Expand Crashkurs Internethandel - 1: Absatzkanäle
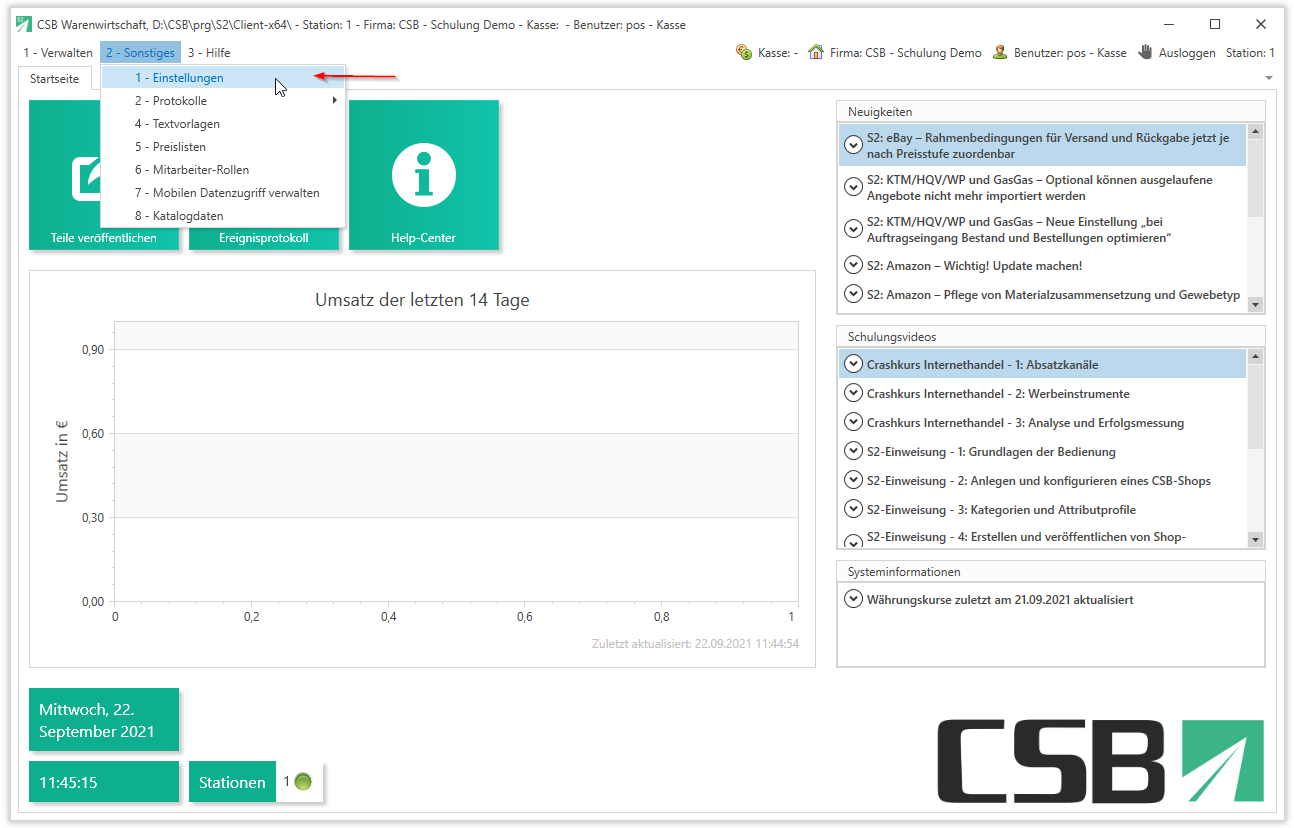 (853, 364)
